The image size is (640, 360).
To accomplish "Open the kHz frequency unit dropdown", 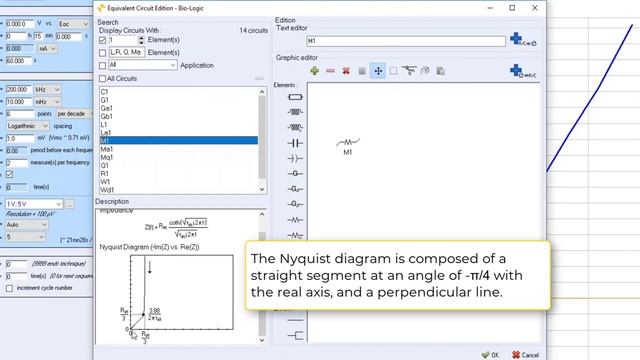I will pyautogui.click(x=47, y=89).
